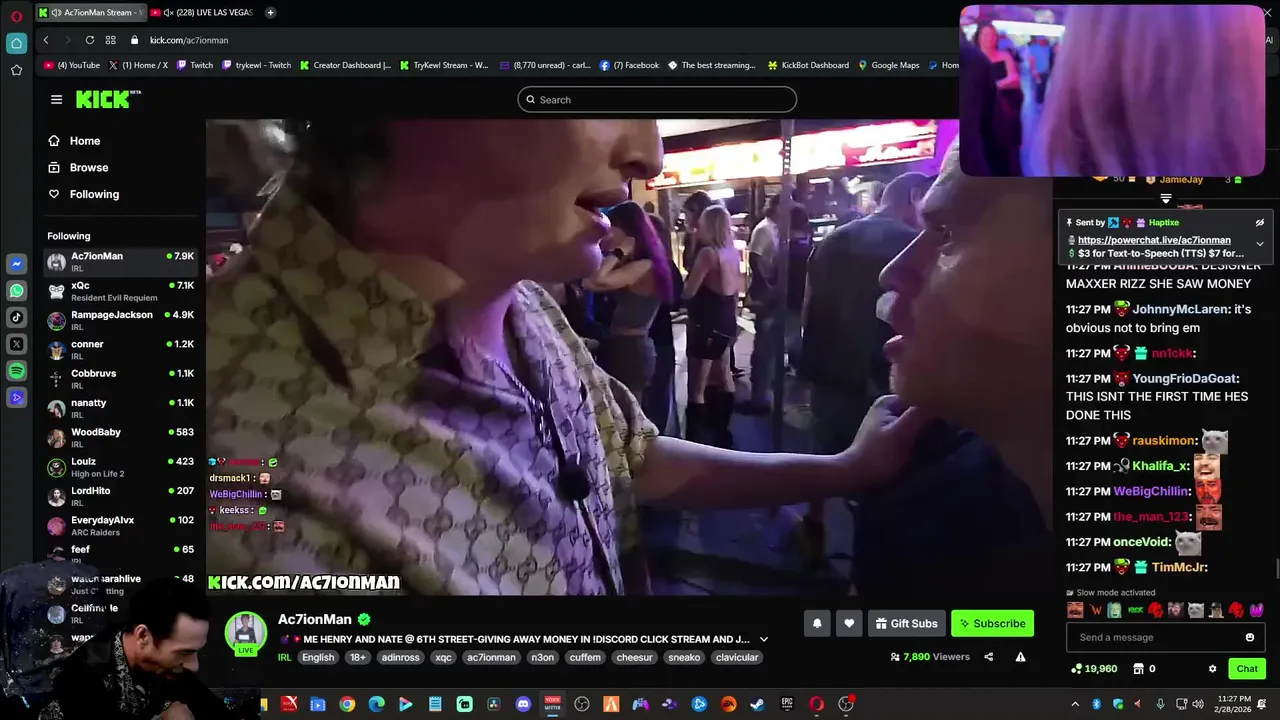
Task: Click the green Subscribe button
Action: pyautogui.click(x=992, y=623)
